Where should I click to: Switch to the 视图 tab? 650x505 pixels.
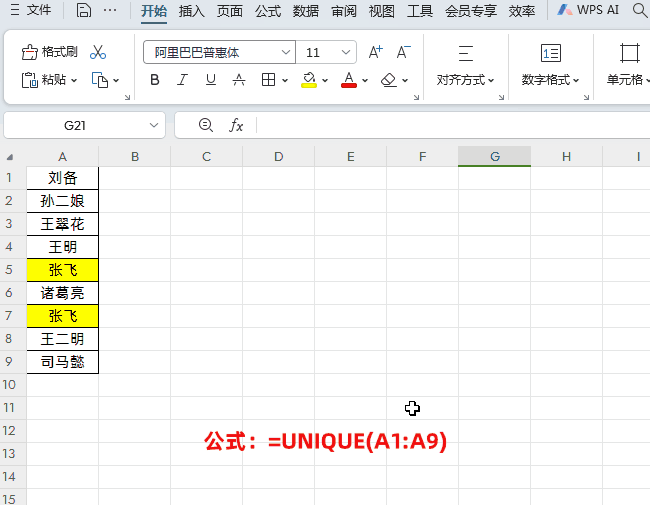[x=382, y=11]
